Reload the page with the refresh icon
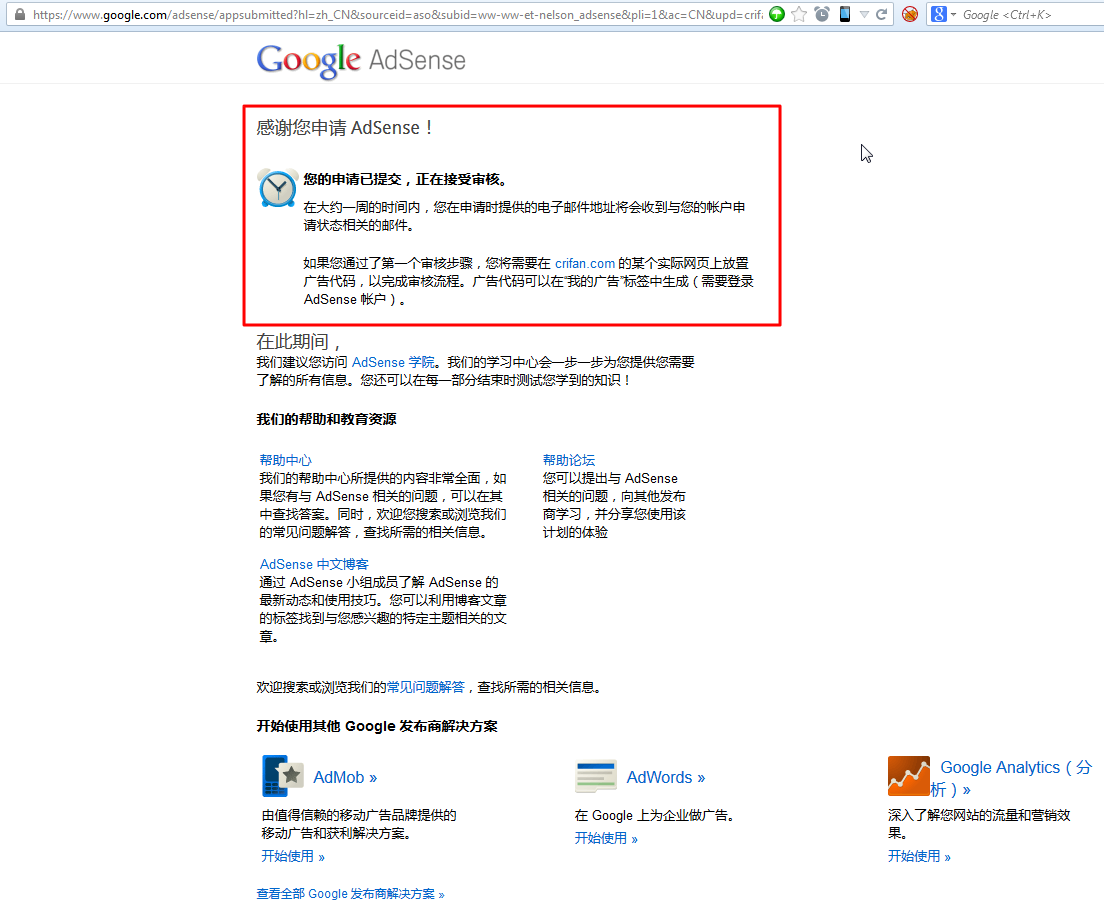Image resolution: width=1104 pixels, height=910 pixels. pos(882,14)
